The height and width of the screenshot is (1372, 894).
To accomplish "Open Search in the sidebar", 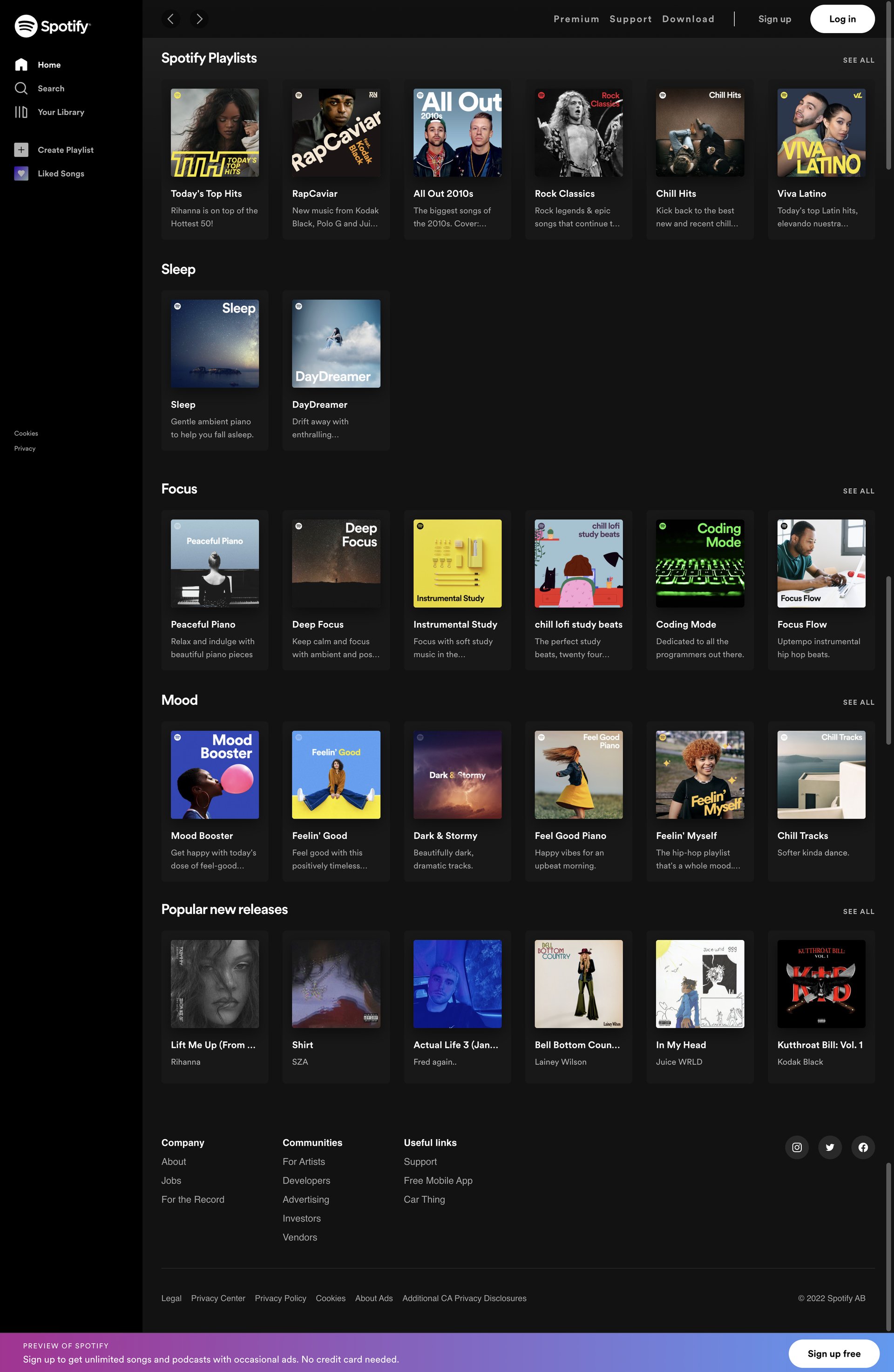I will pyautogui.click(x=50, y=88).
